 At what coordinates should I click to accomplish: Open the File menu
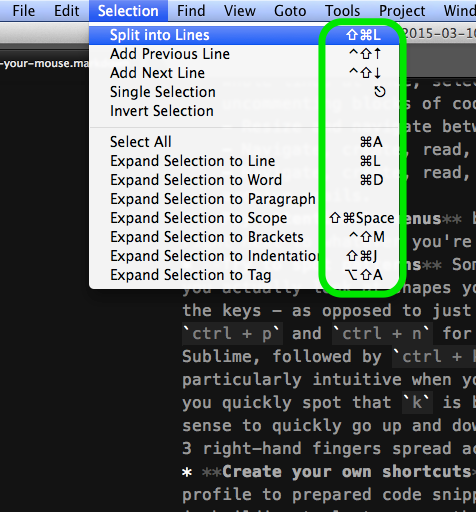(x=23, y=11)
